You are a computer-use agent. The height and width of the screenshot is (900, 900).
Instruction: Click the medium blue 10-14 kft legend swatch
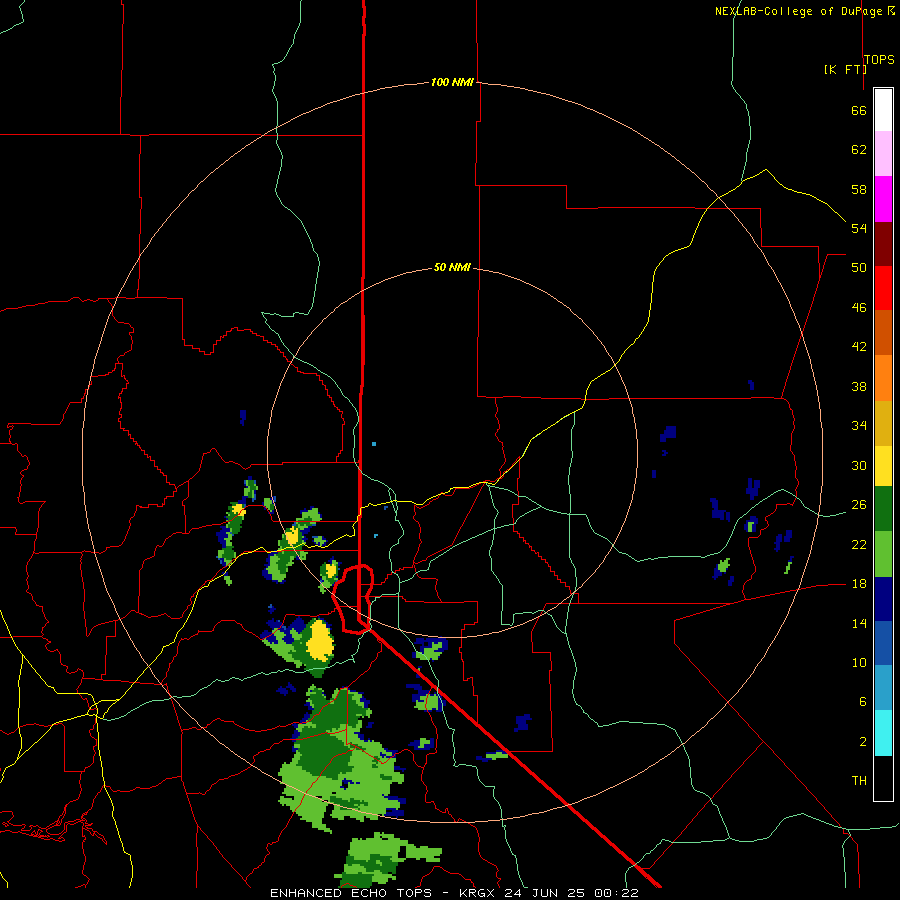883,644
